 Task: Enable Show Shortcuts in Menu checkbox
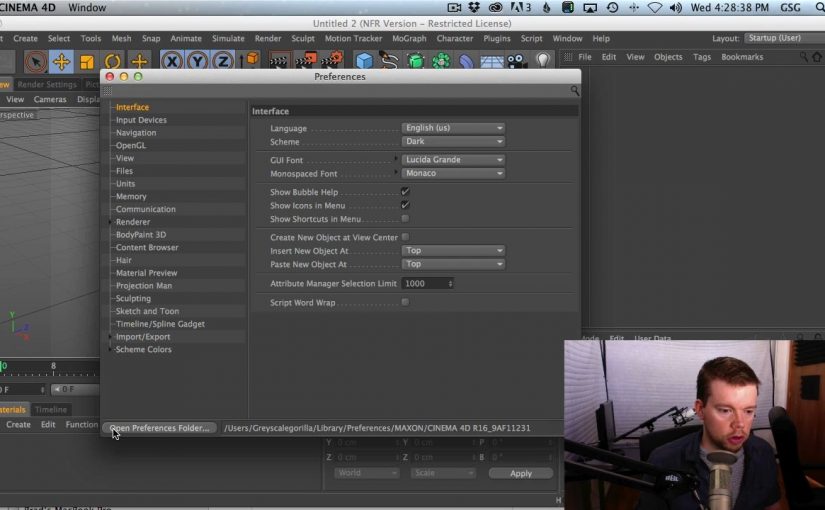click(405, 218)
